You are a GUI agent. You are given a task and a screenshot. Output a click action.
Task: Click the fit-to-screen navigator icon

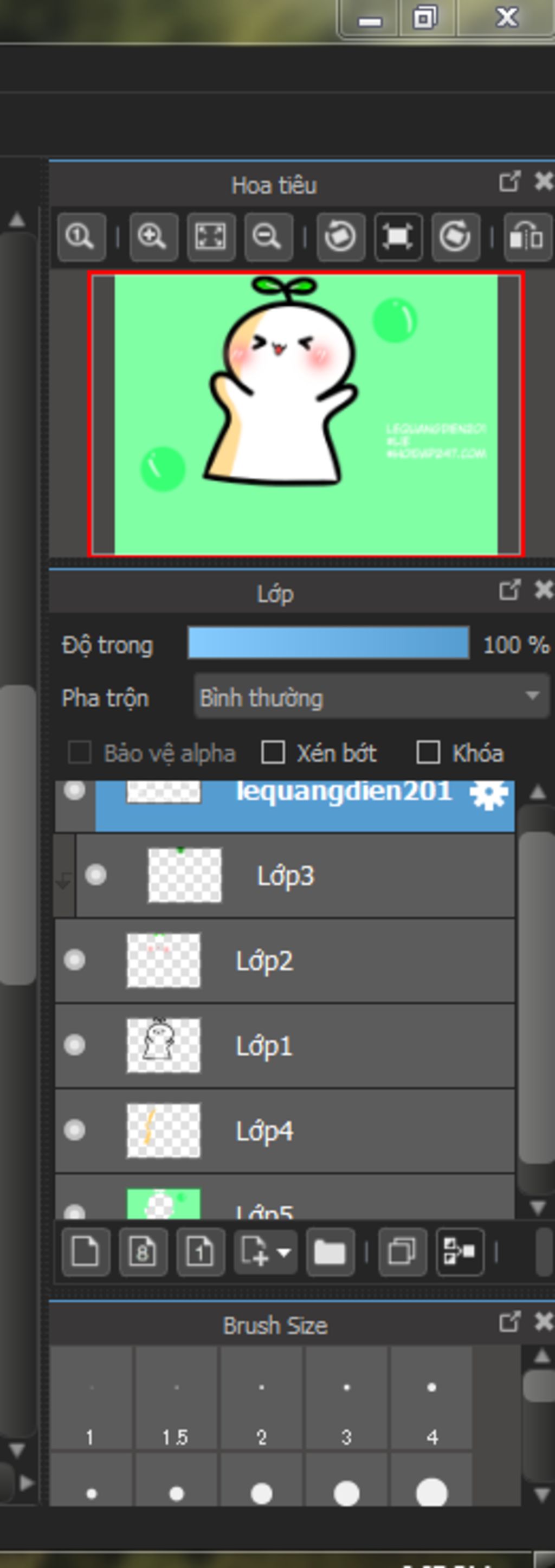click(210, 236)
